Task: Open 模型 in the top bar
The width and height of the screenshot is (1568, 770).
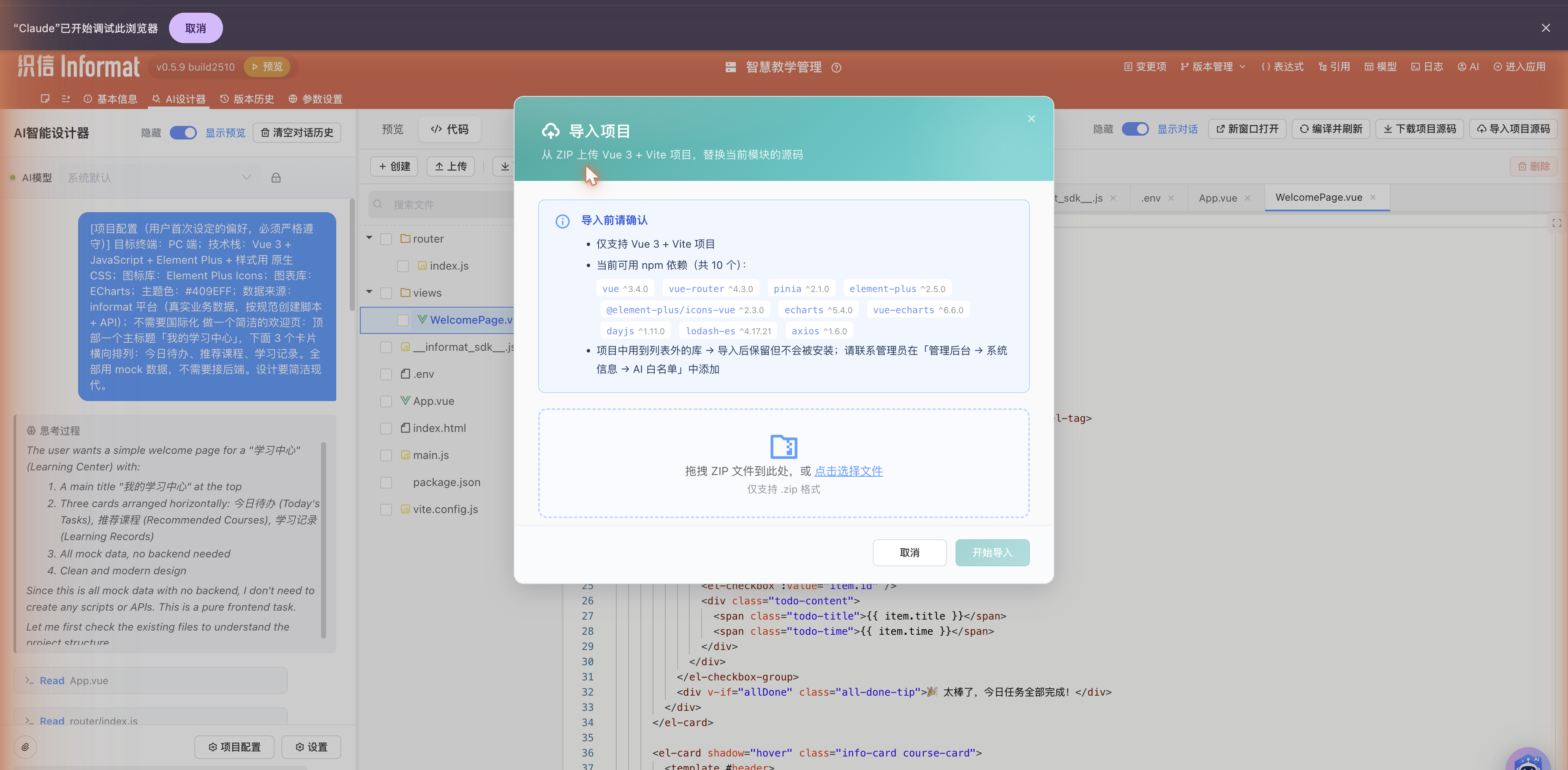Action: click(1380, 67)
